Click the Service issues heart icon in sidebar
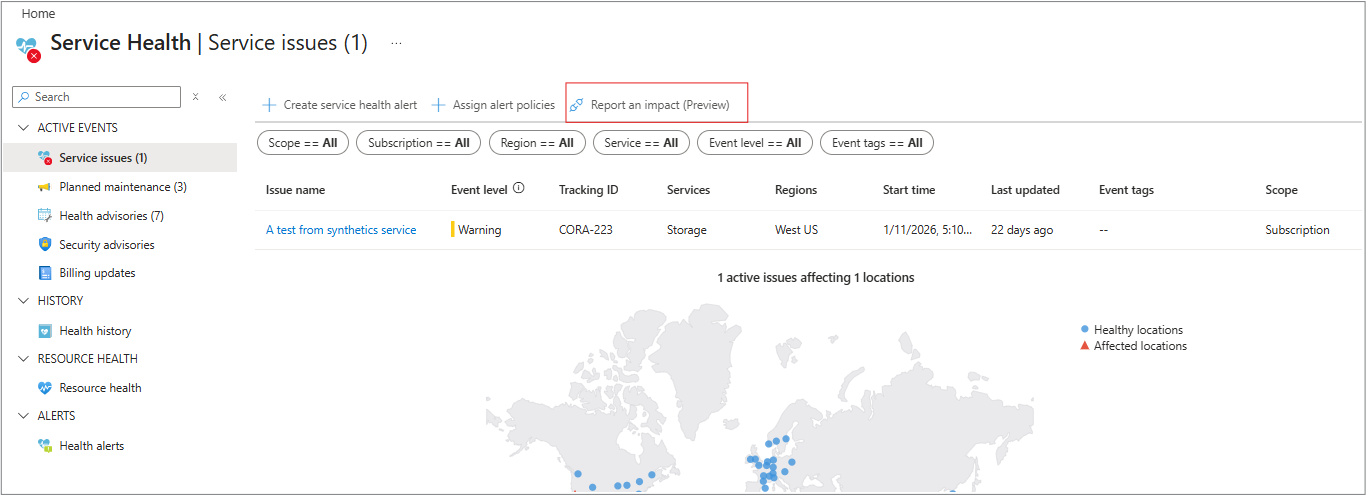This screenshot has height=495, width=1366. (x=44, y=158)
